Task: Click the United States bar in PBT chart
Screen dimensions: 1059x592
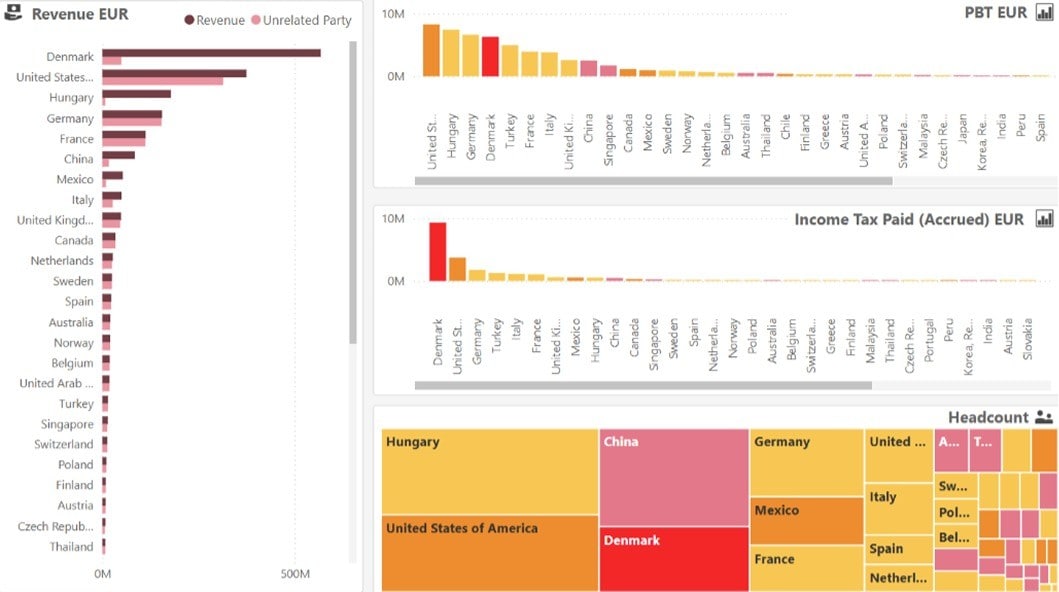Action: [x=432, y=50]
